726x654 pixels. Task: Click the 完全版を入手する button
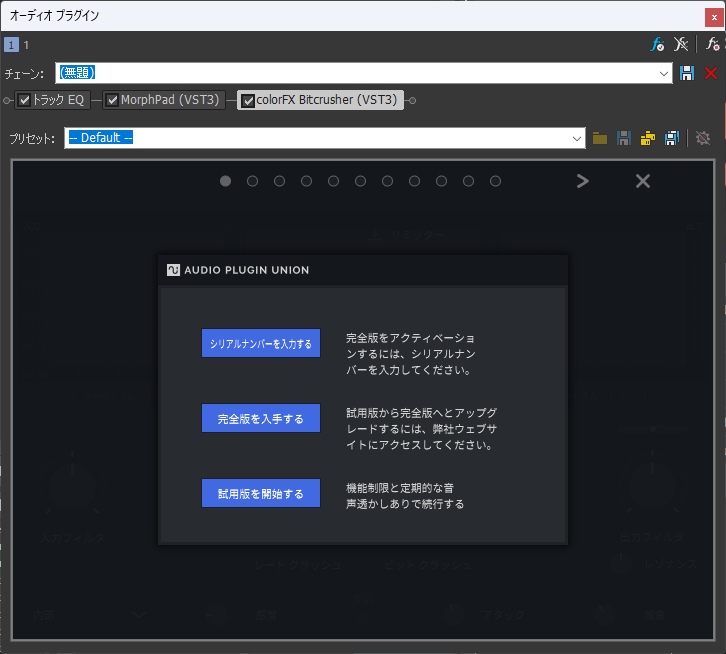coord(261,418)
